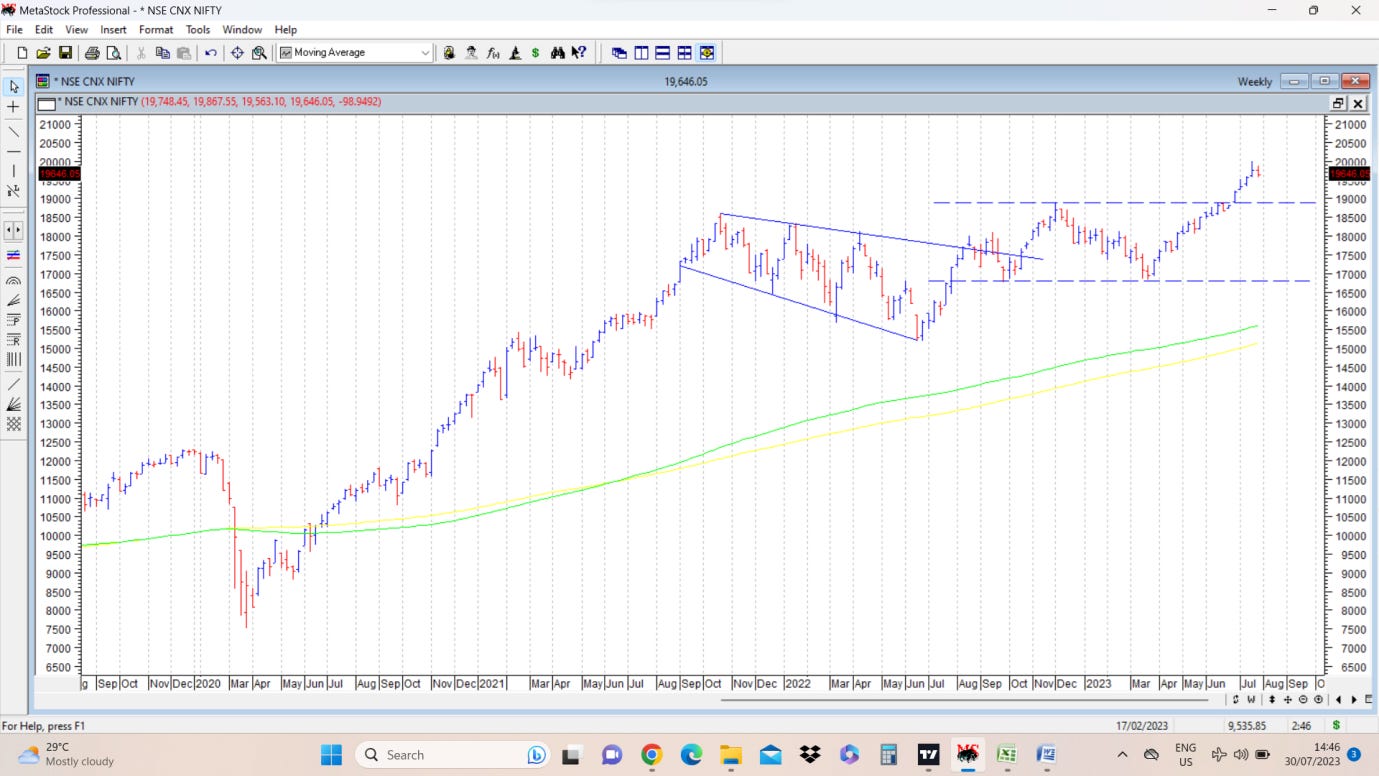Select the Gann grid tool

coord(14,424)
